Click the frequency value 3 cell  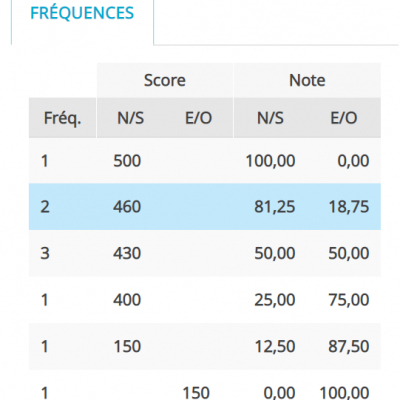[45, 253]
